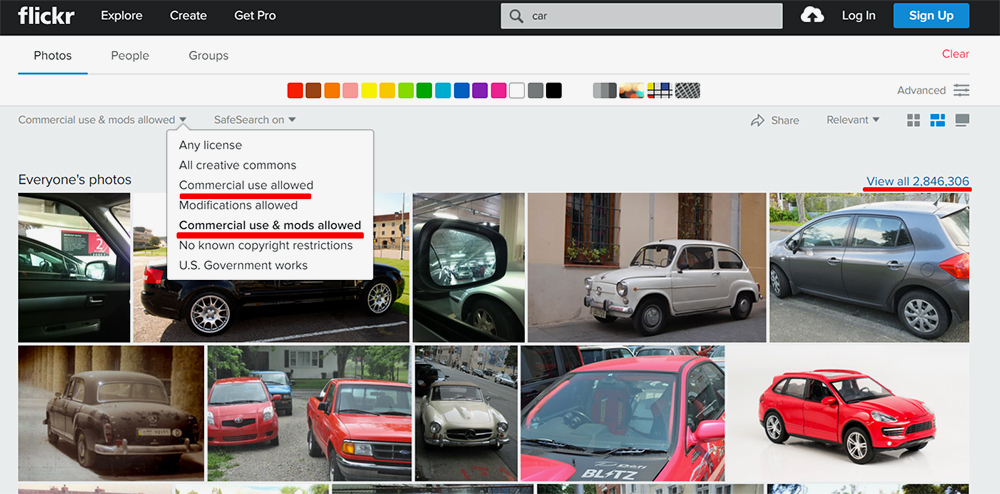Select the minimalist grid style filter

(659, 91)
